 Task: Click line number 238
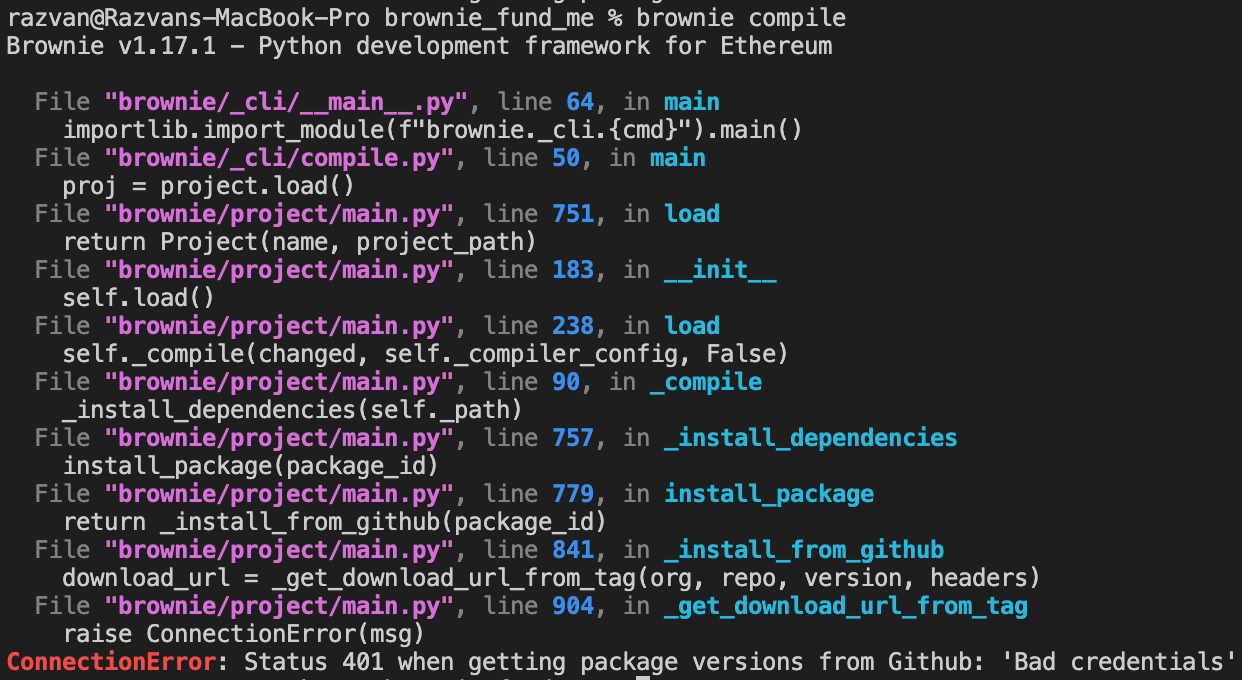pyautogui.click(x=572, y=326)
